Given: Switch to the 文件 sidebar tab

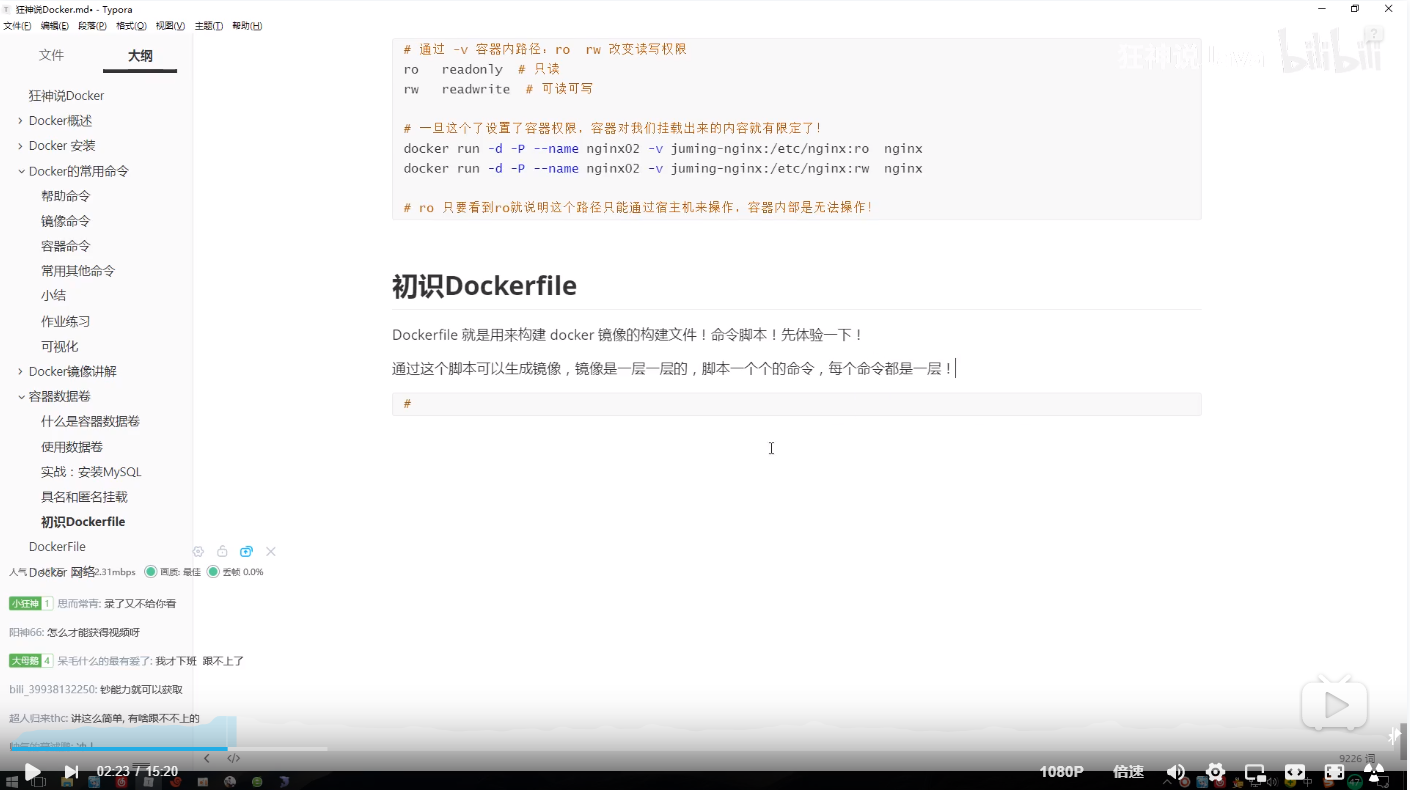Looking at the screenshot, I should click(x=51, y=56).
